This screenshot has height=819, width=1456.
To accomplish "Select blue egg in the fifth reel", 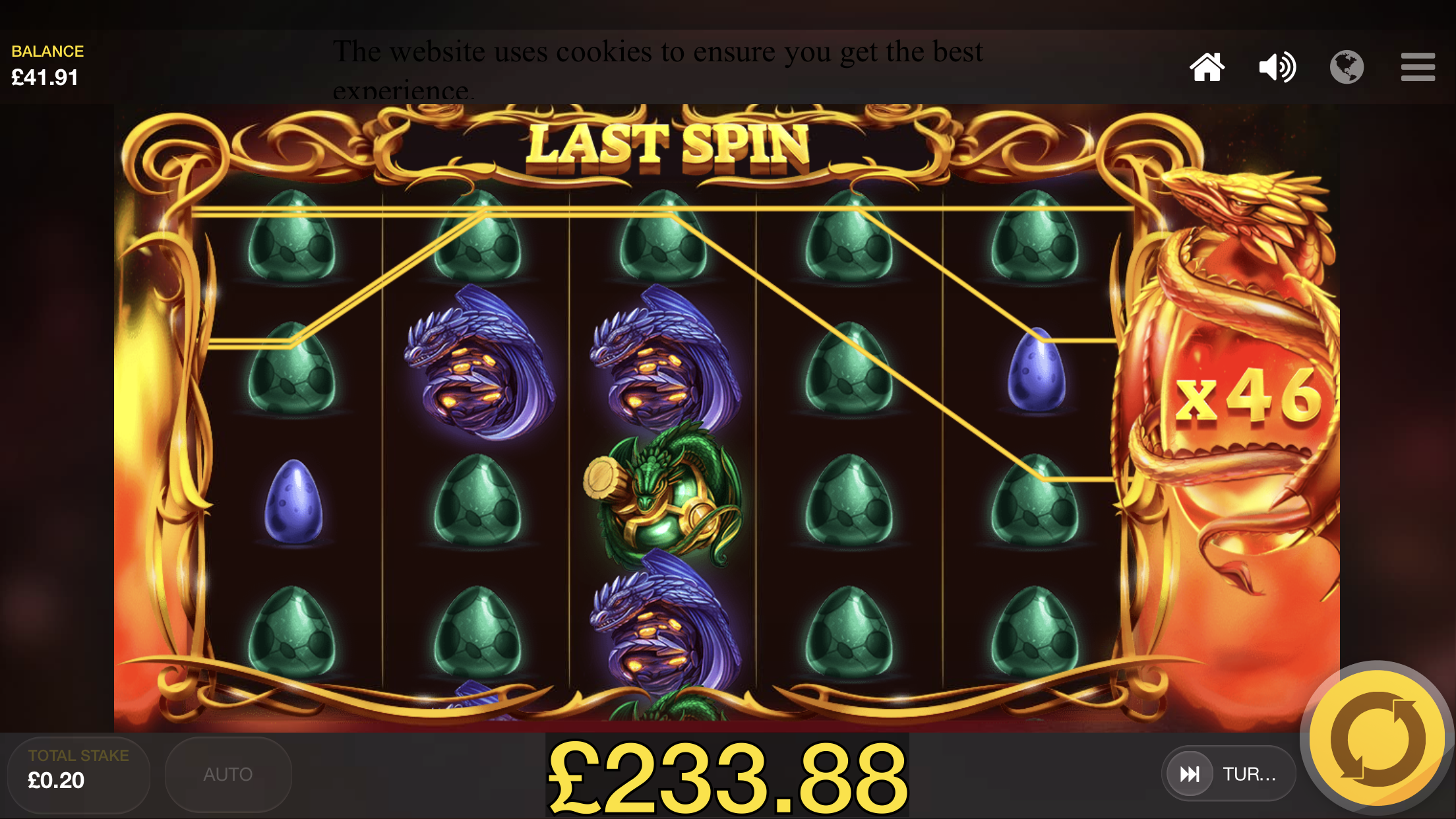I will (x=1037, y=369).
